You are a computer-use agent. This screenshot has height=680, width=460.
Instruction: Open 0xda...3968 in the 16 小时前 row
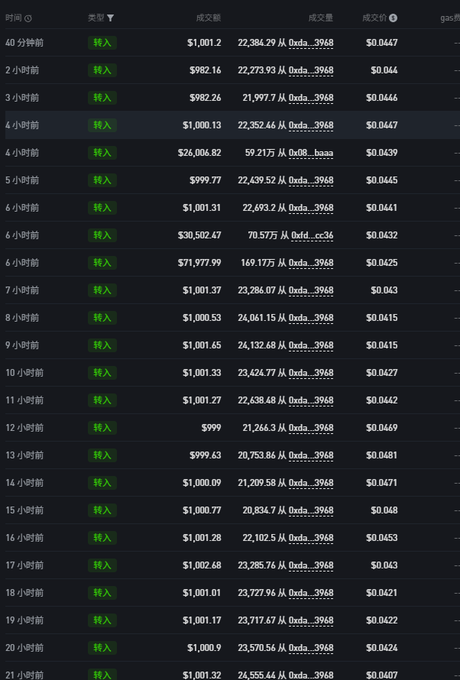(311, 538)
